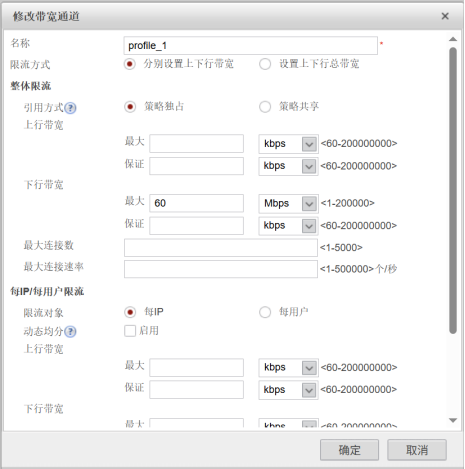Click the 下行带宽 最大 field with 60
Image resolution: width=465 pixels, height=469 pixels.
click(x=196, y=203)
